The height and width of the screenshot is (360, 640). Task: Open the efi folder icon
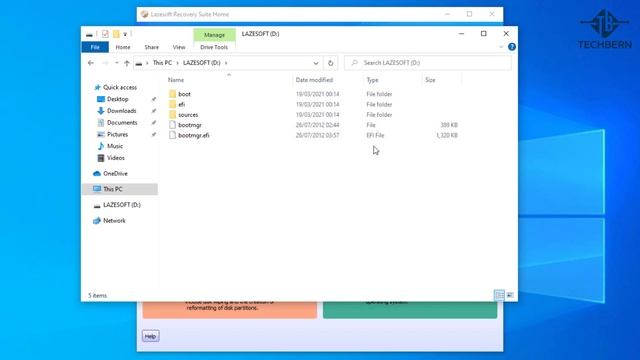(172, 104)
